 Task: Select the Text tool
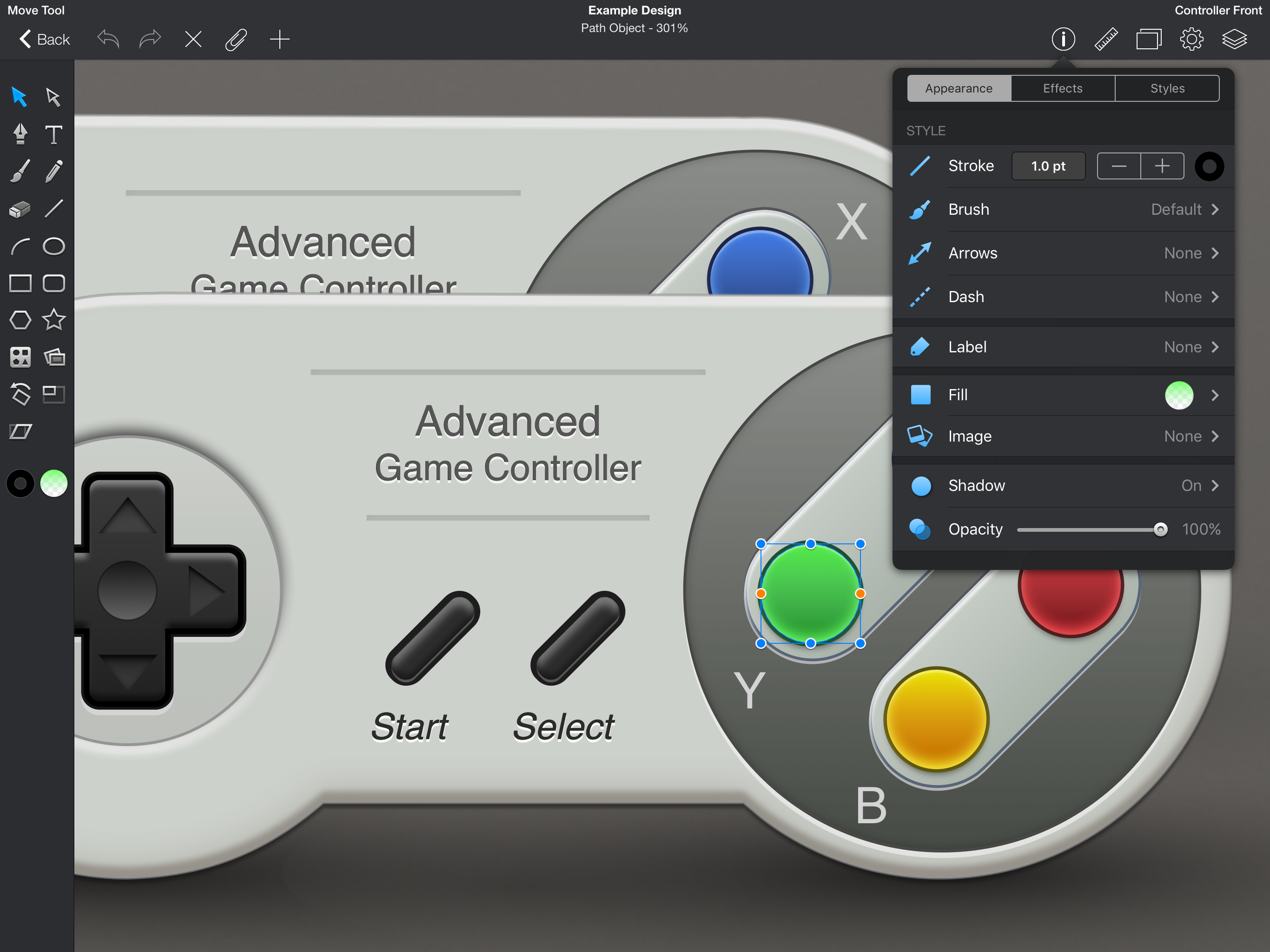coord(53,134)
